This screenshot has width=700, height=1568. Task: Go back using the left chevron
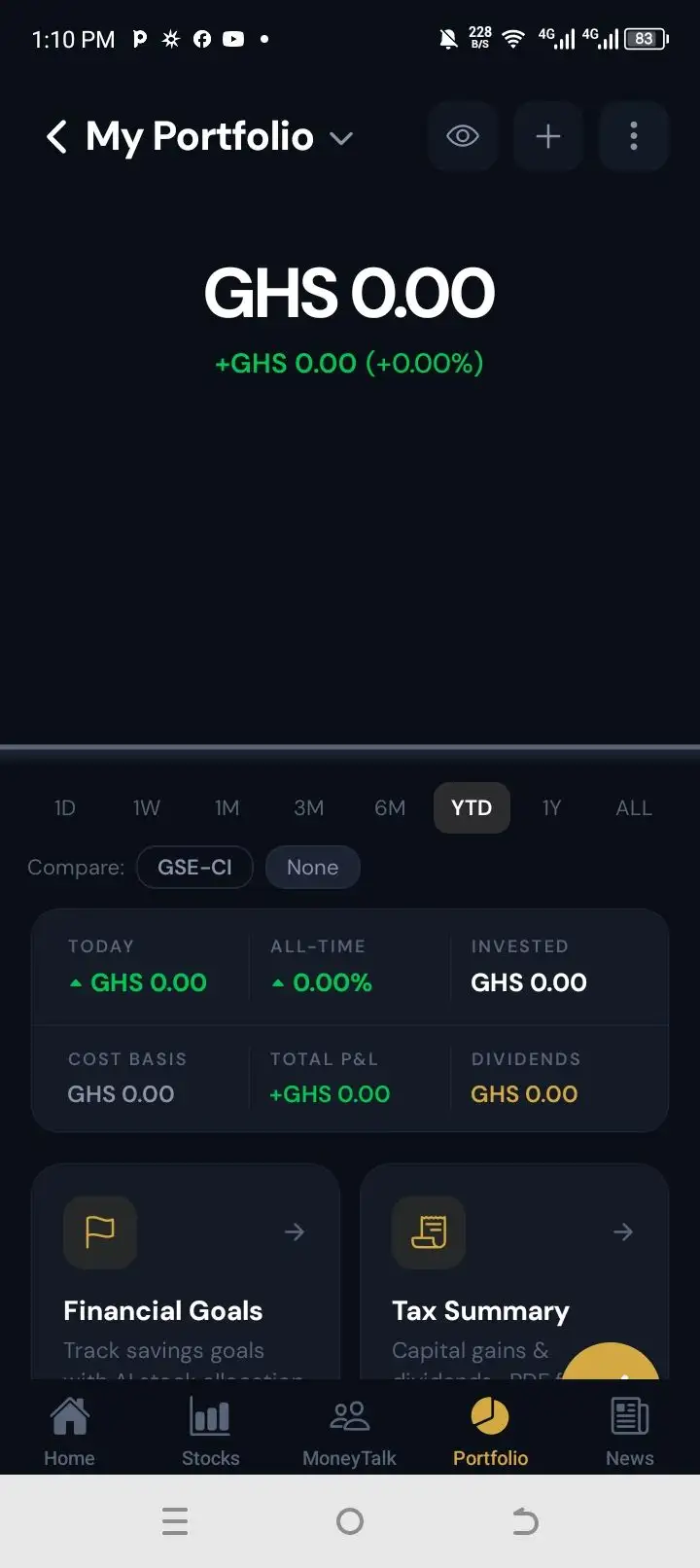(57, 137)
